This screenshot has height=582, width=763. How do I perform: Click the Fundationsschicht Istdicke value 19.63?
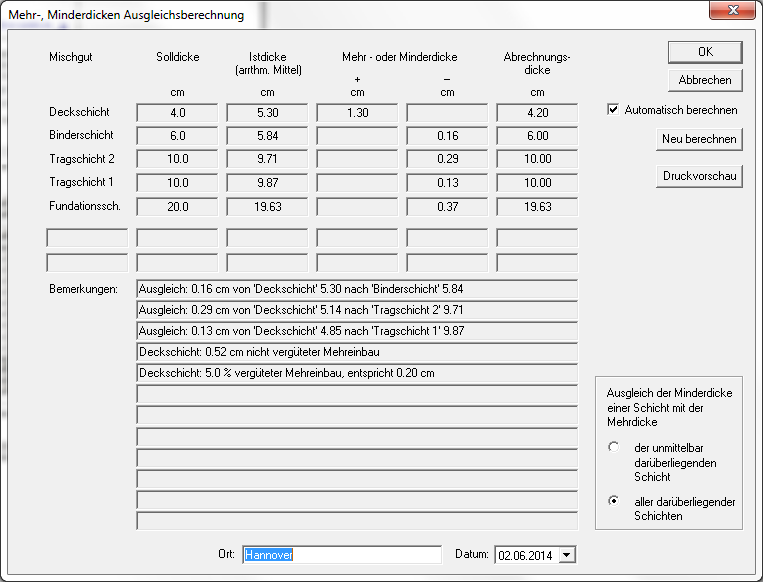(267, 206)
